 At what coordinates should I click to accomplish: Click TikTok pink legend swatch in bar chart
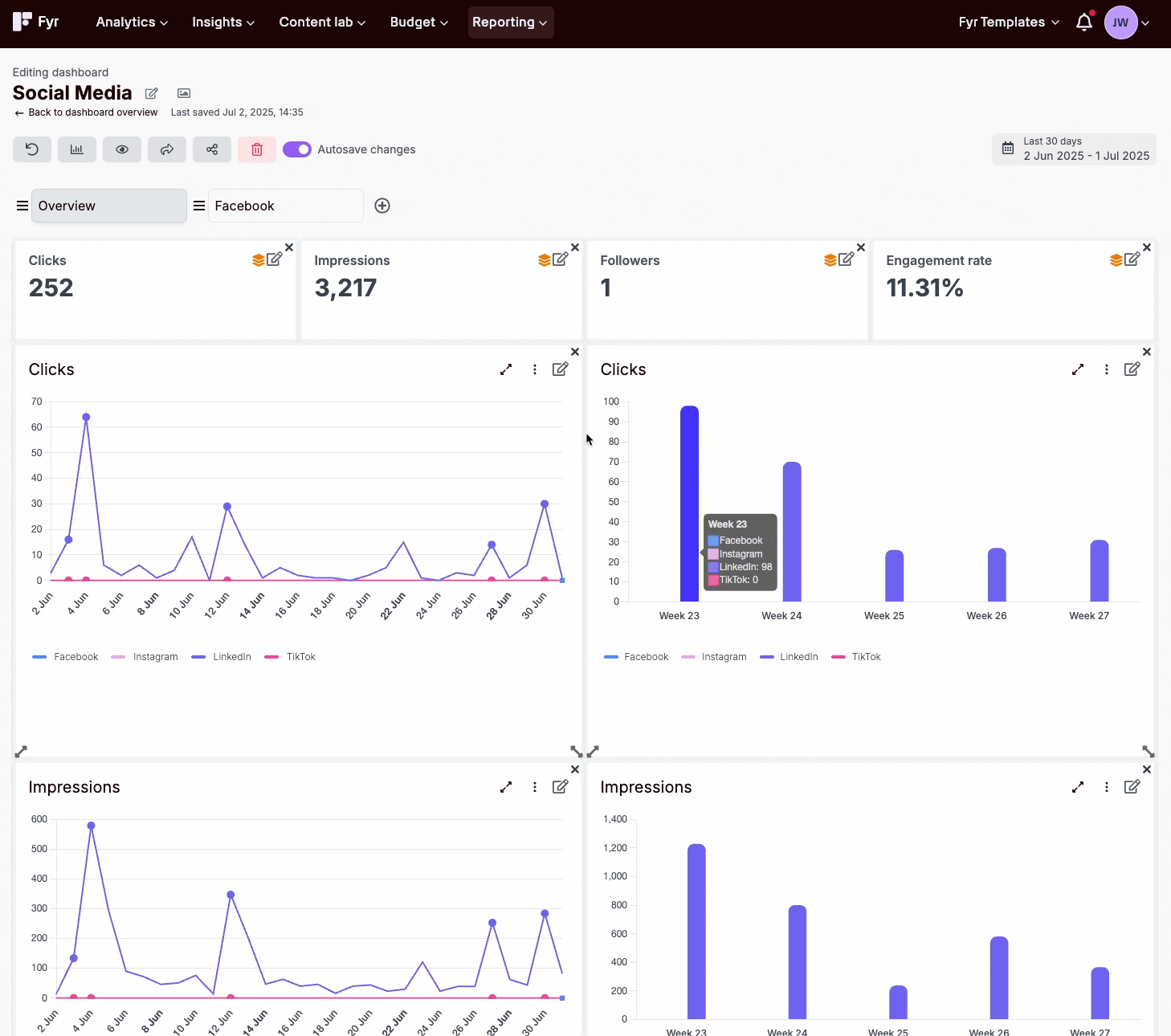(x=838, y=657)
